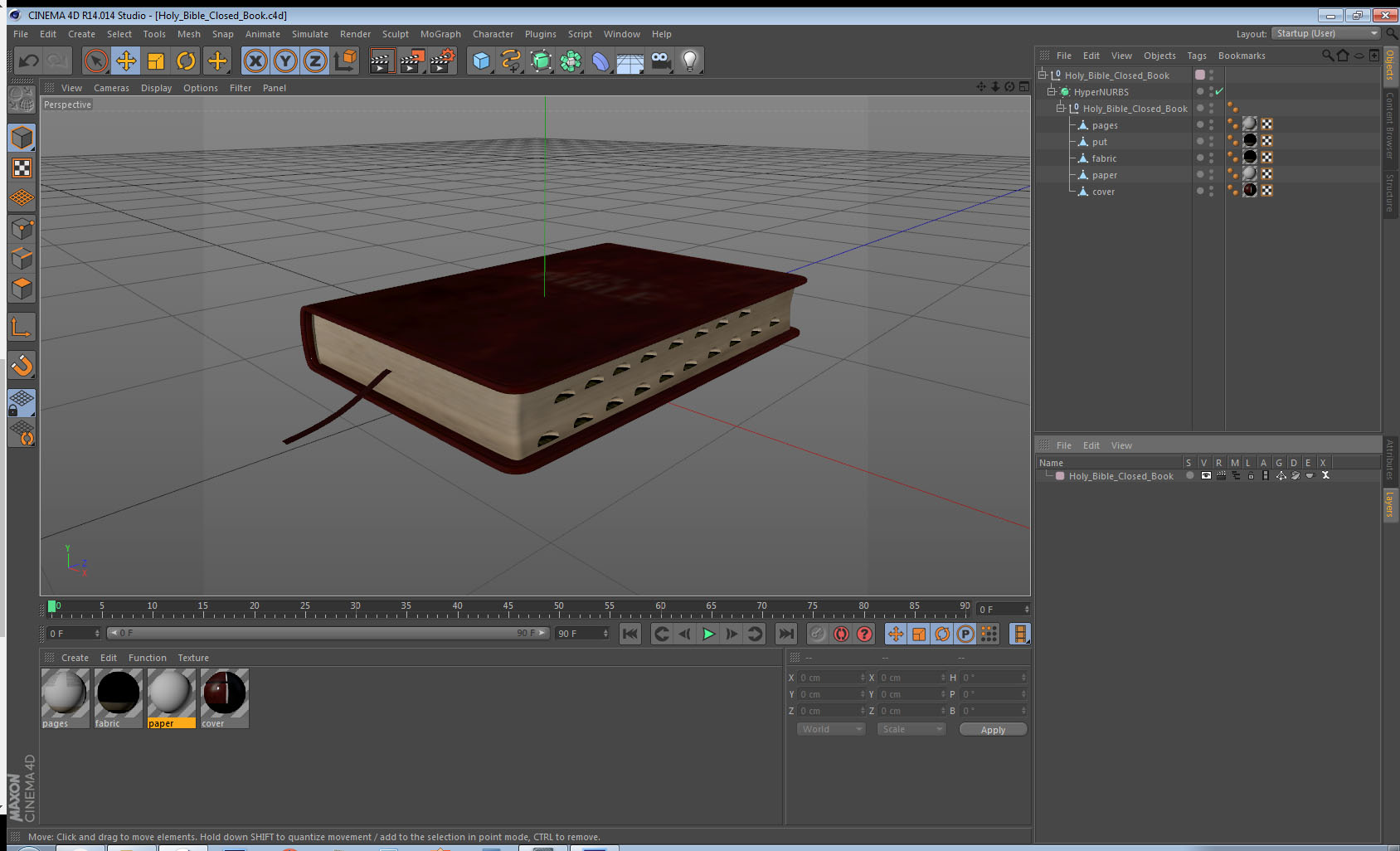The width and height of the screenshot is (1400, 851).
Task: Toggle visibility dot for fabric object
Action: coord(1199,158)
